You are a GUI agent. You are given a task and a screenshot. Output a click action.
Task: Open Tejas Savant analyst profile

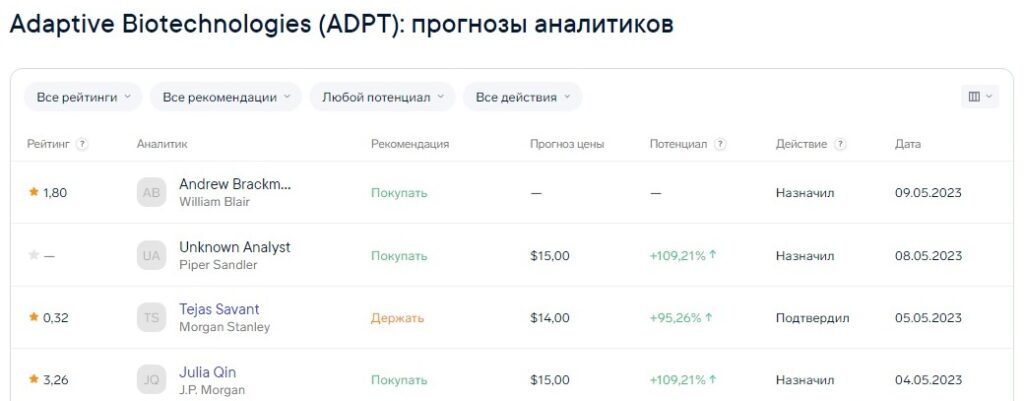point(219,310)
